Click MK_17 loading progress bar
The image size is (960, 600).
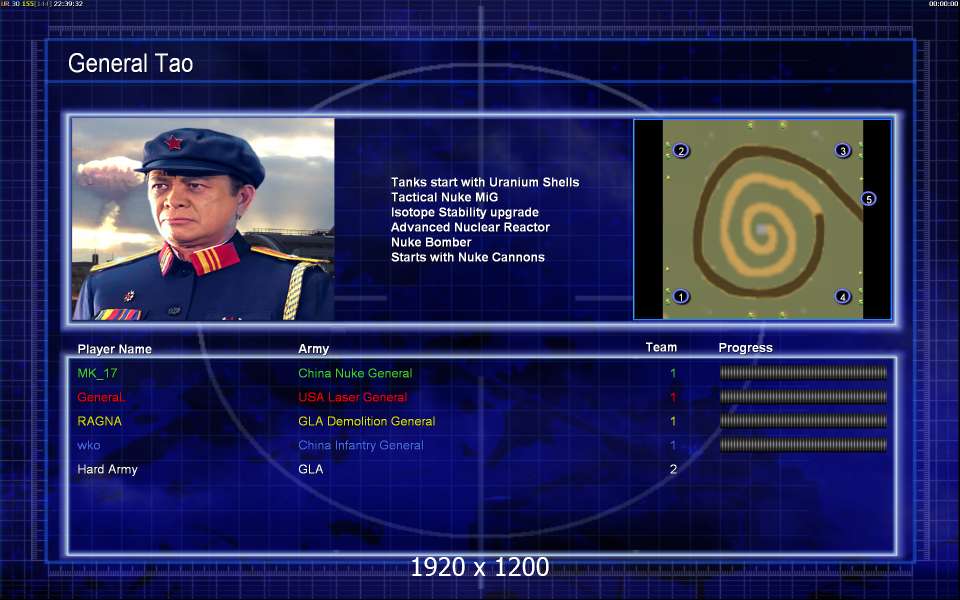pyautogui.click(x=803, y=372)
